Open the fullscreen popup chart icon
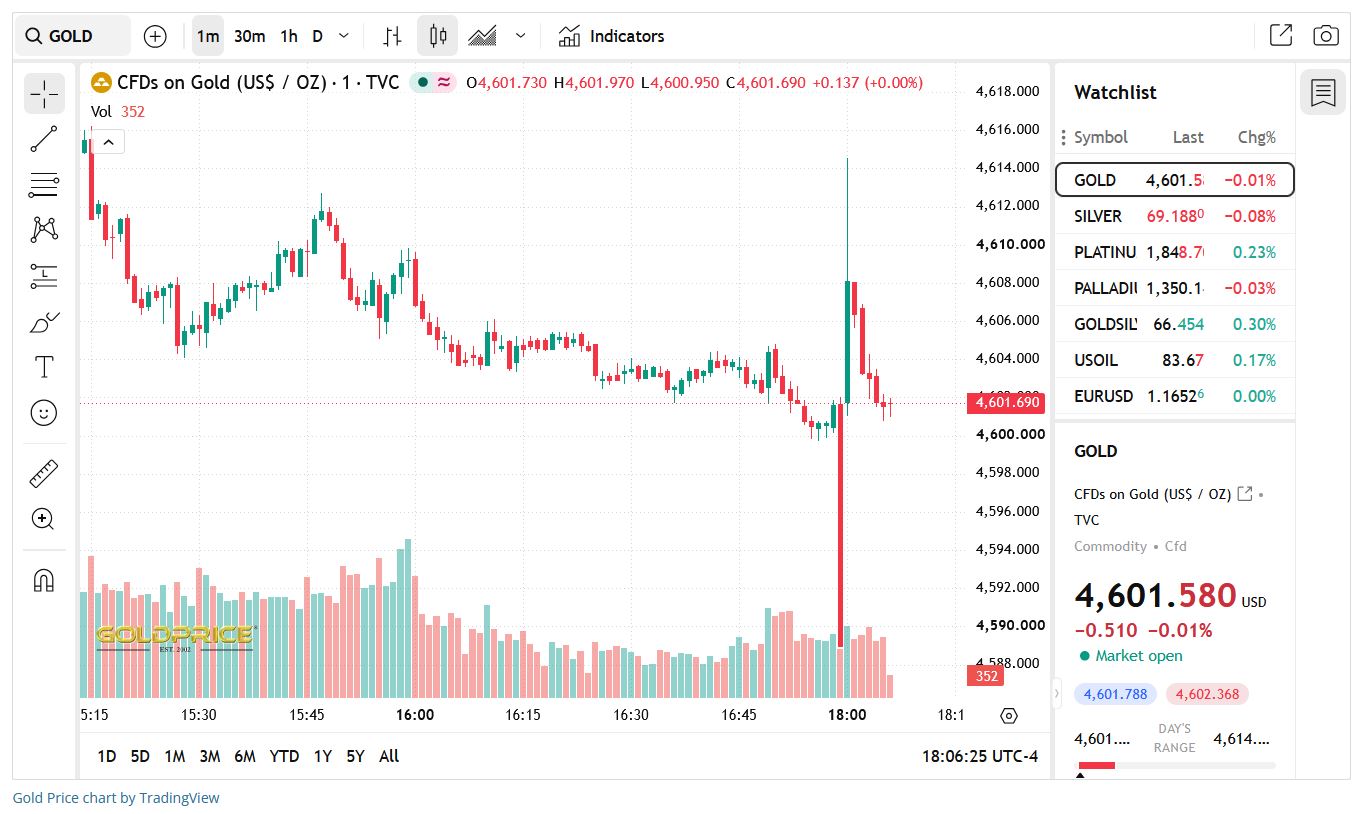This screenshot has height=814, width=1362. point(1281,36)
